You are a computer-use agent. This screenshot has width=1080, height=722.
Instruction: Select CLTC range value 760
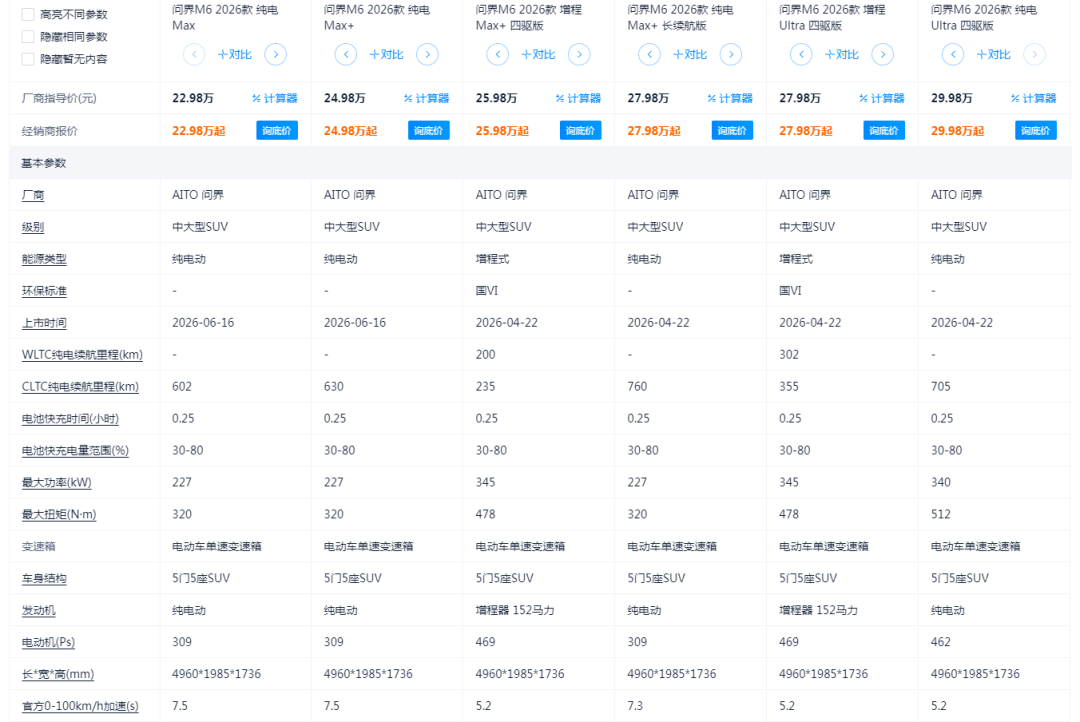[x=637, y=386]
